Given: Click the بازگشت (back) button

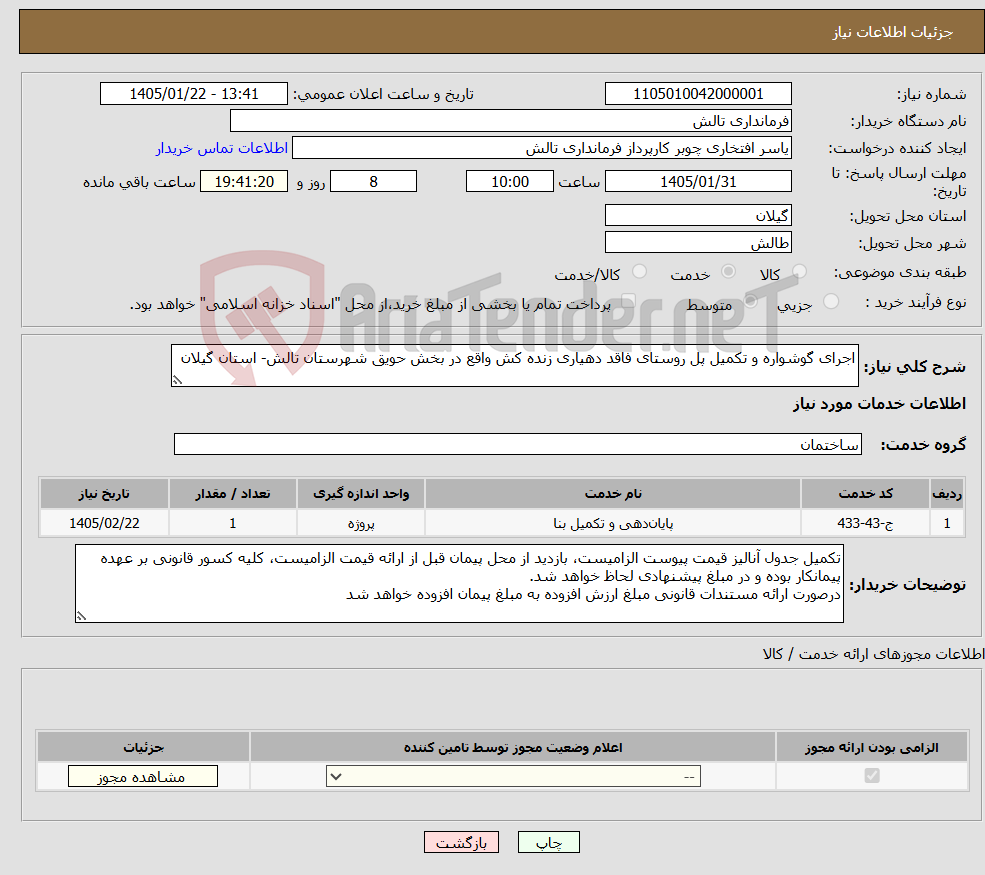Looking at the screenshot, I should coord(461,842).
